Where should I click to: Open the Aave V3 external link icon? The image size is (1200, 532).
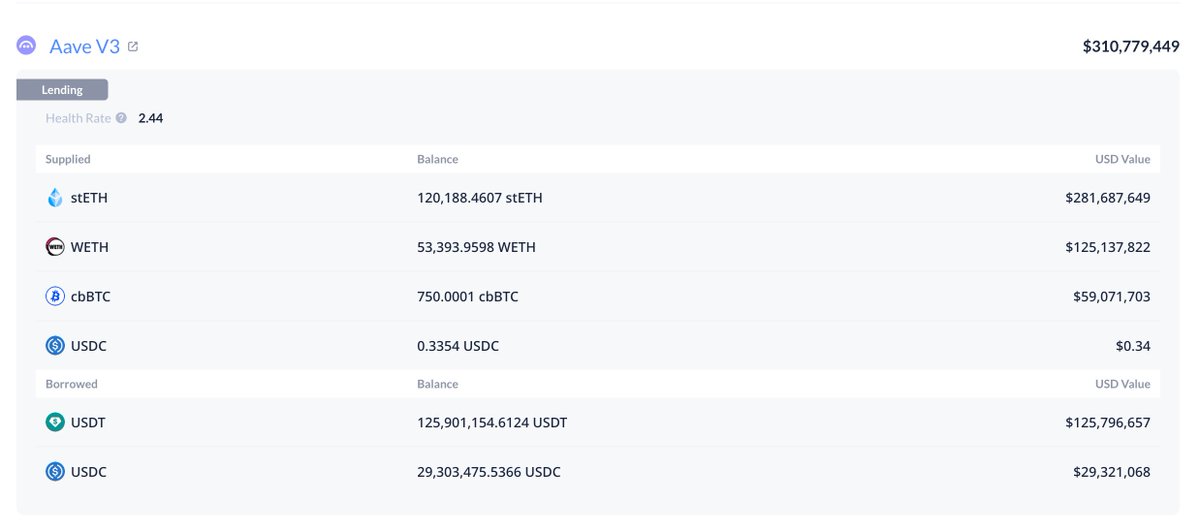pyautogui.click(x=133, y=46)
